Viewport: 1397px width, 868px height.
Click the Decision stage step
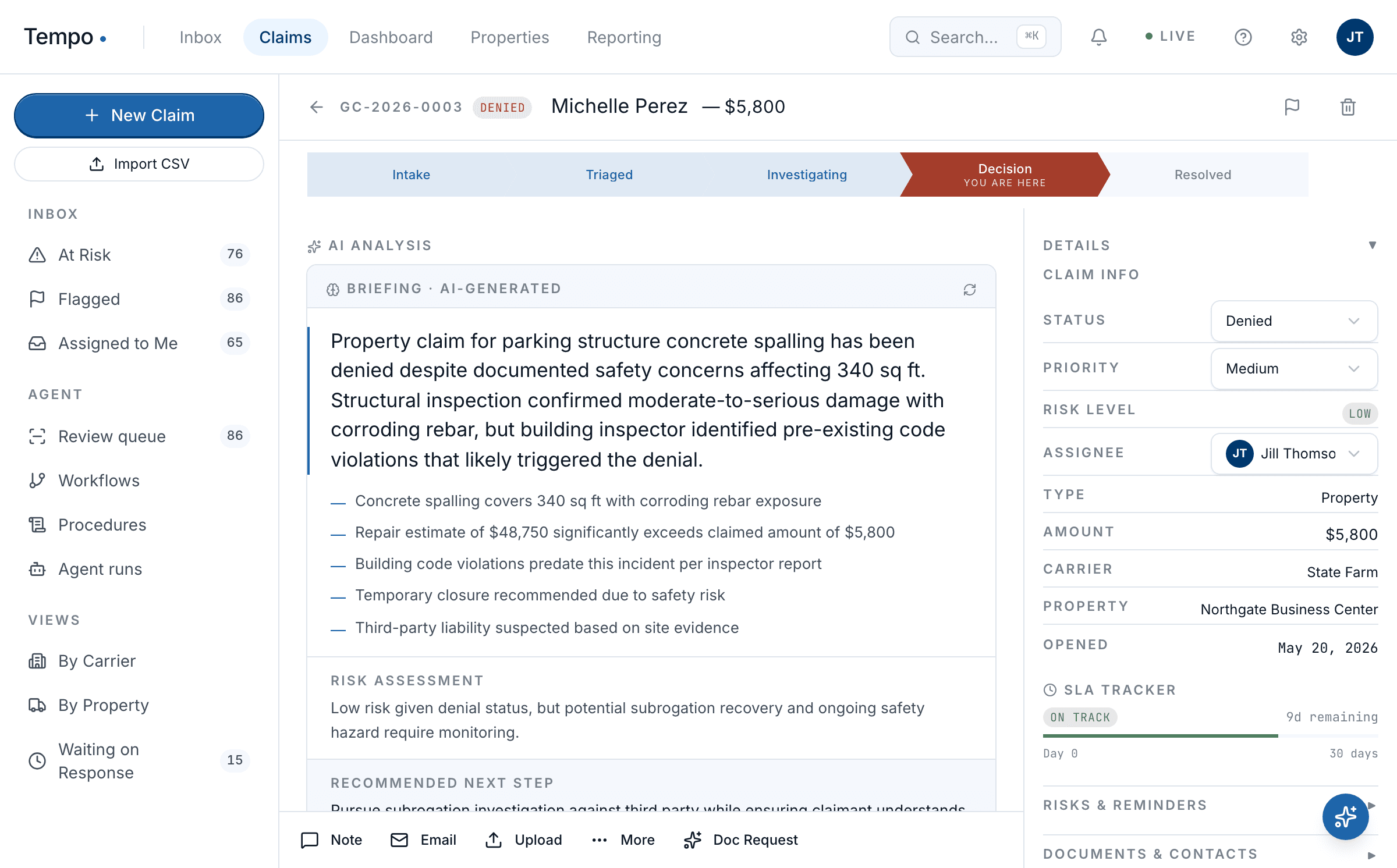[x=1005, y=175]
